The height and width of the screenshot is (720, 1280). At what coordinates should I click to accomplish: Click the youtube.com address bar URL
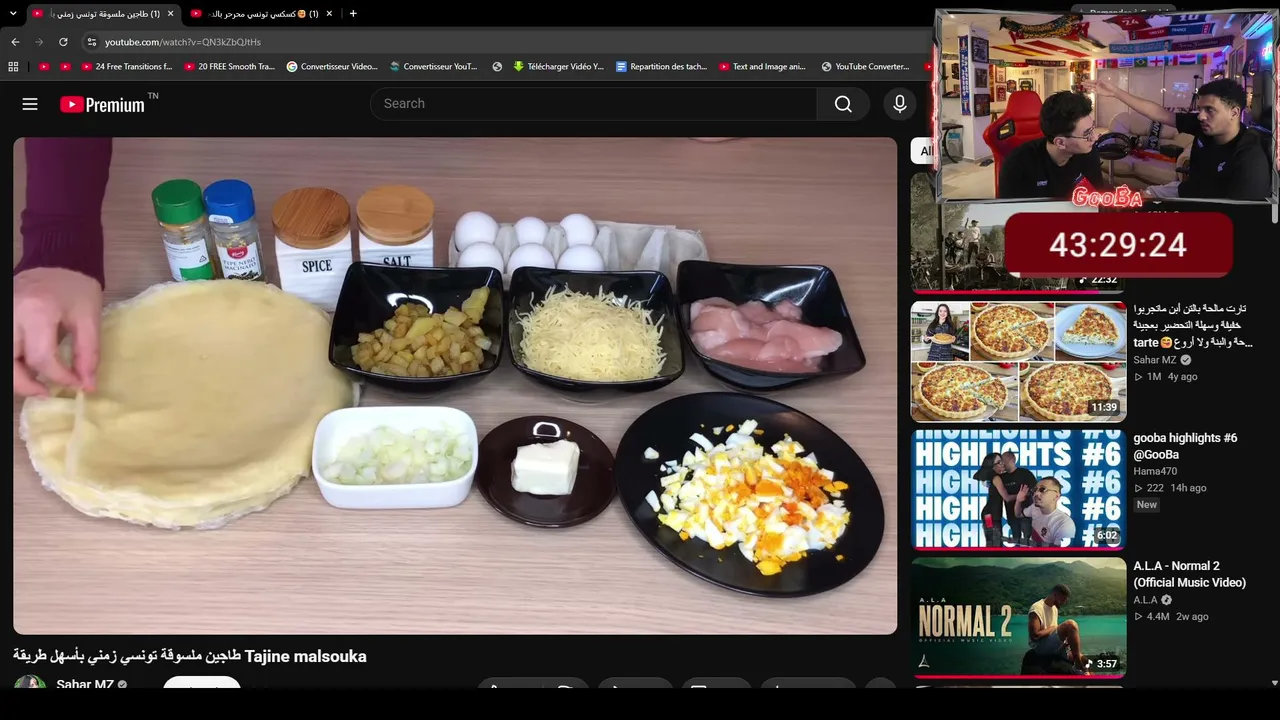click(183, 42)
